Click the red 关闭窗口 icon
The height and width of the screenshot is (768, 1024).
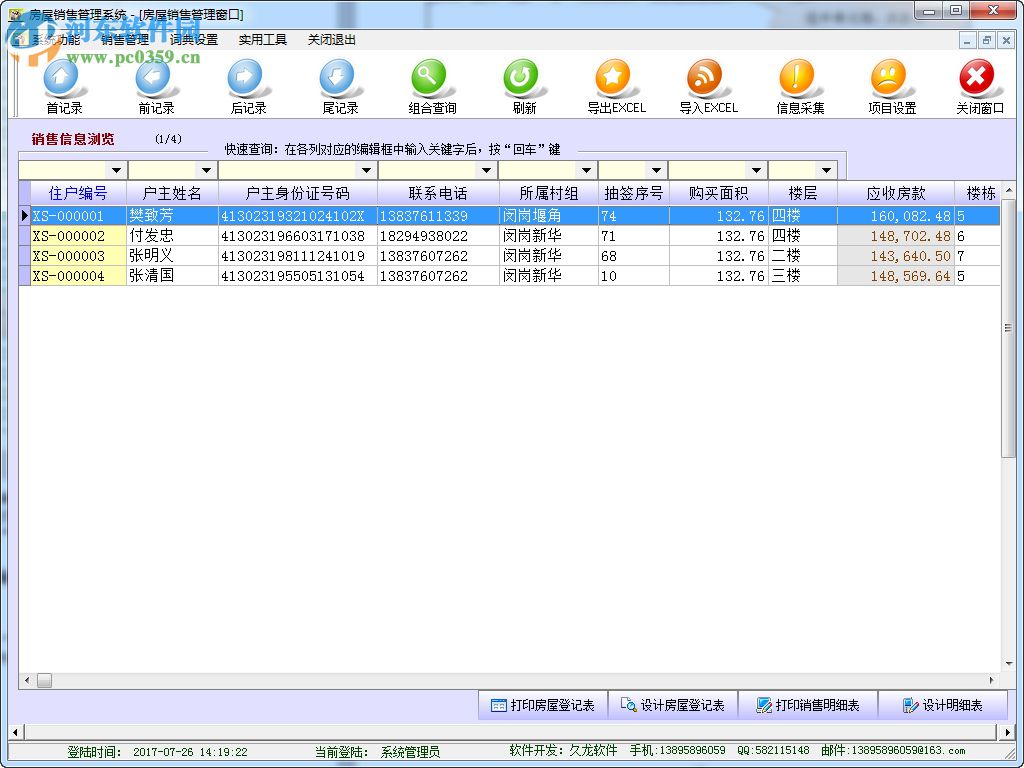click(x=979, y=87)
